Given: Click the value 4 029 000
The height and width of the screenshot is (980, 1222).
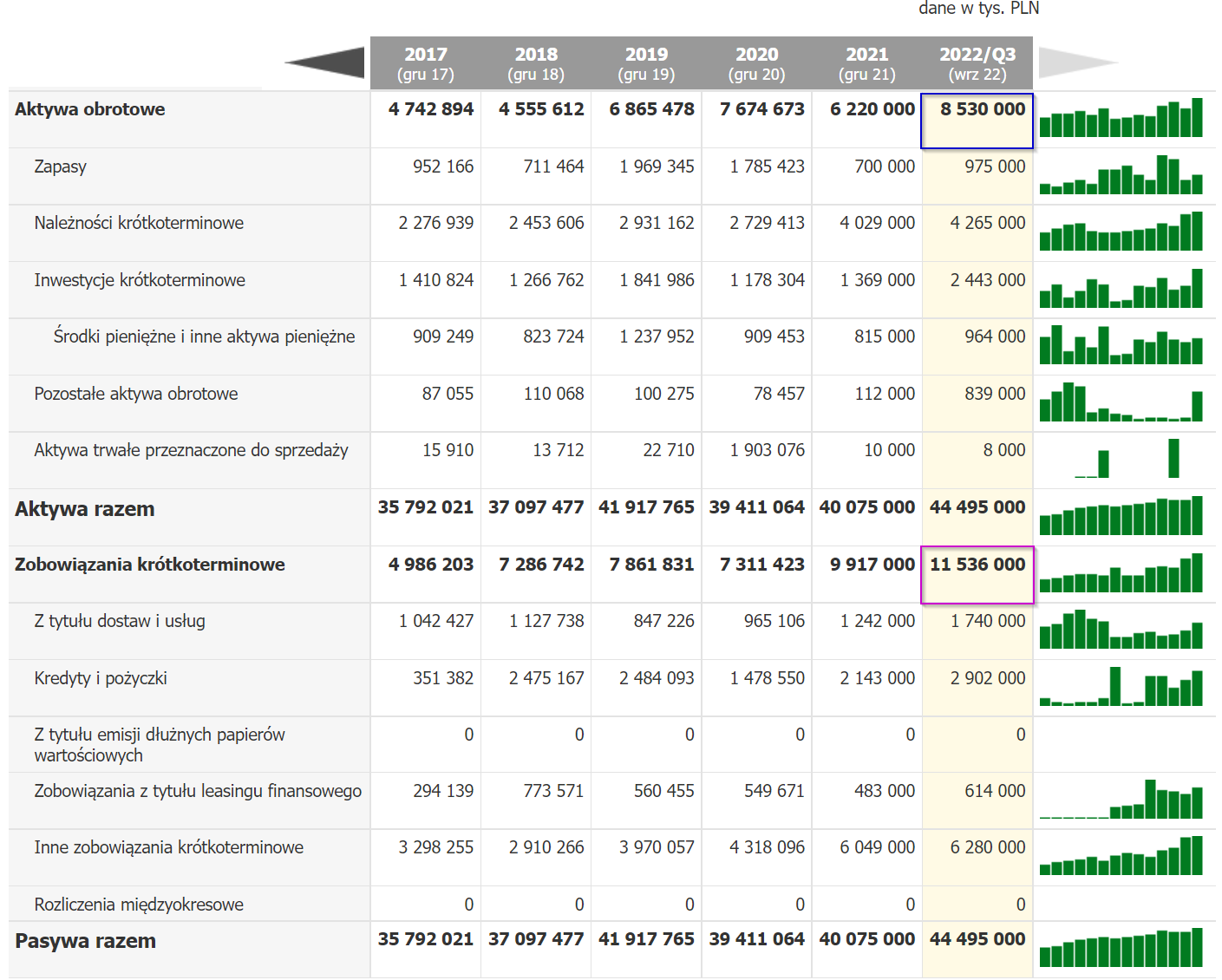Looking at the screenshot, I should click(x=878, y=223).
